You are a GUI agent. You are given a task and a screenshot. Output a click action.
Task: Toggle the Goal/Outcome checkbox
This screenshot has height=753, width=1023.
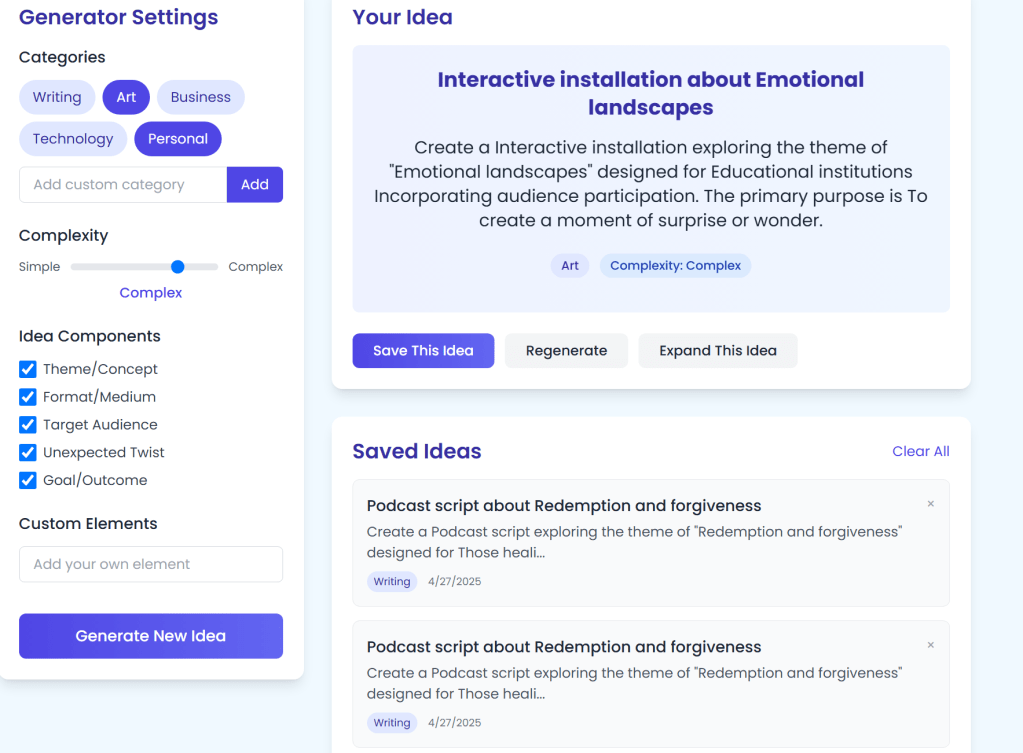[x=28, y=481]
